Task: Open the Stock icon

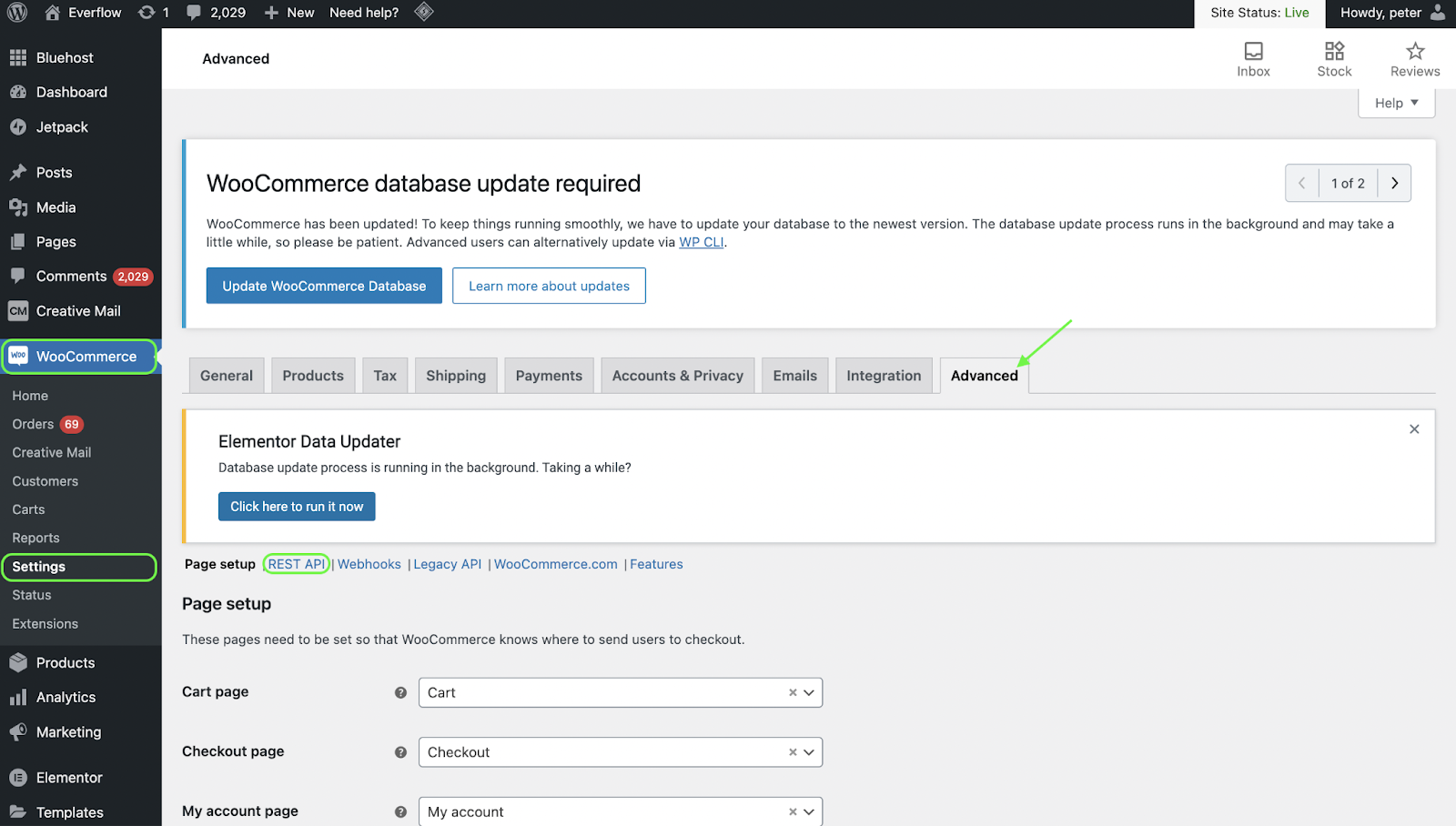Action: (1335, 51)
